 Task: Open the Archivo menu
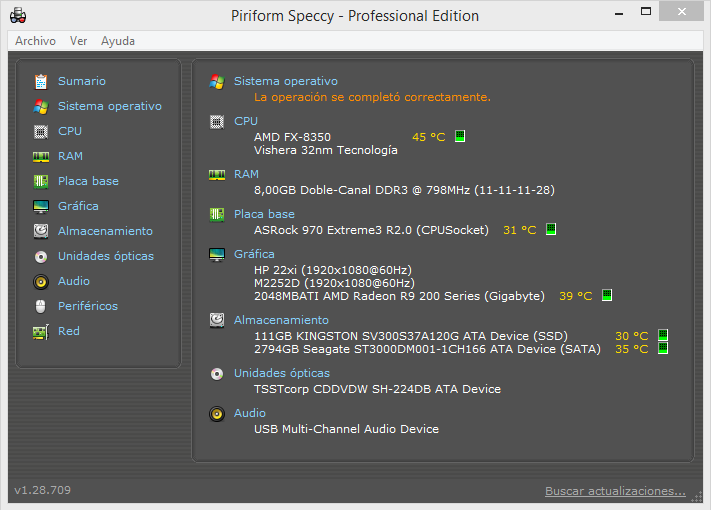pos(35,41)
